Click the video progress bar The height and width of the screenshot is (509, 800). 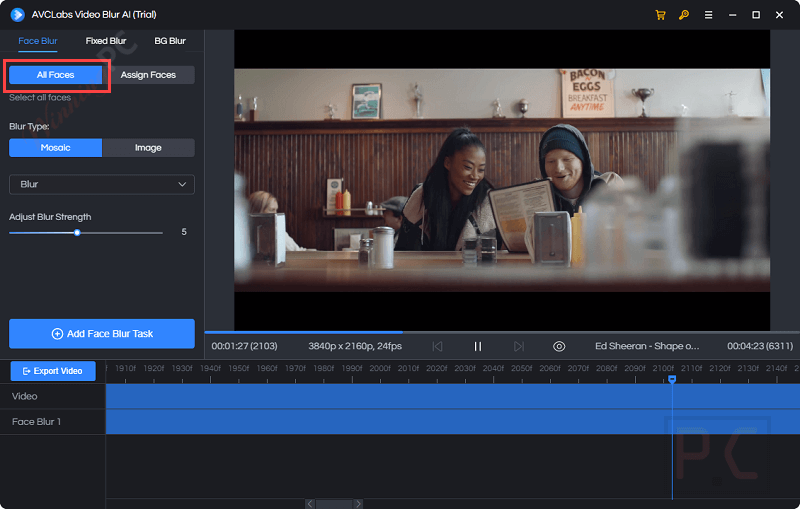502,332
